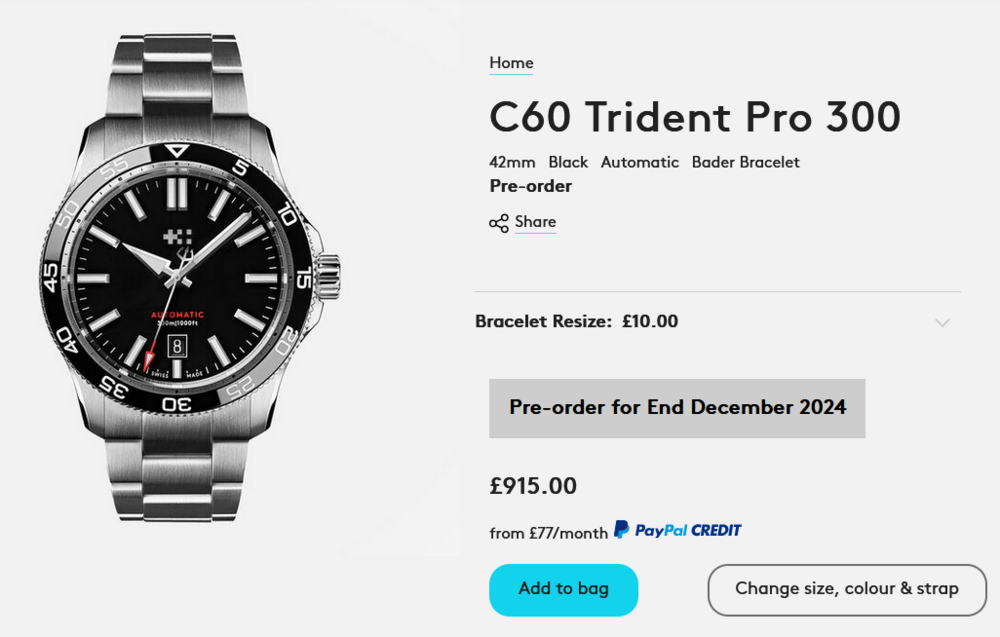The image size is (1000, 637).
Task: Click the twin-flags logo on watch dial
Action: pos(178,237)
